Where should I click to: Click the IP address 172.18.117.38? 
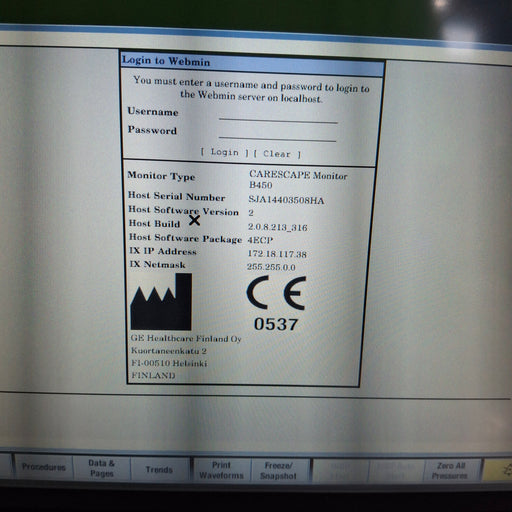coord(277,254)
